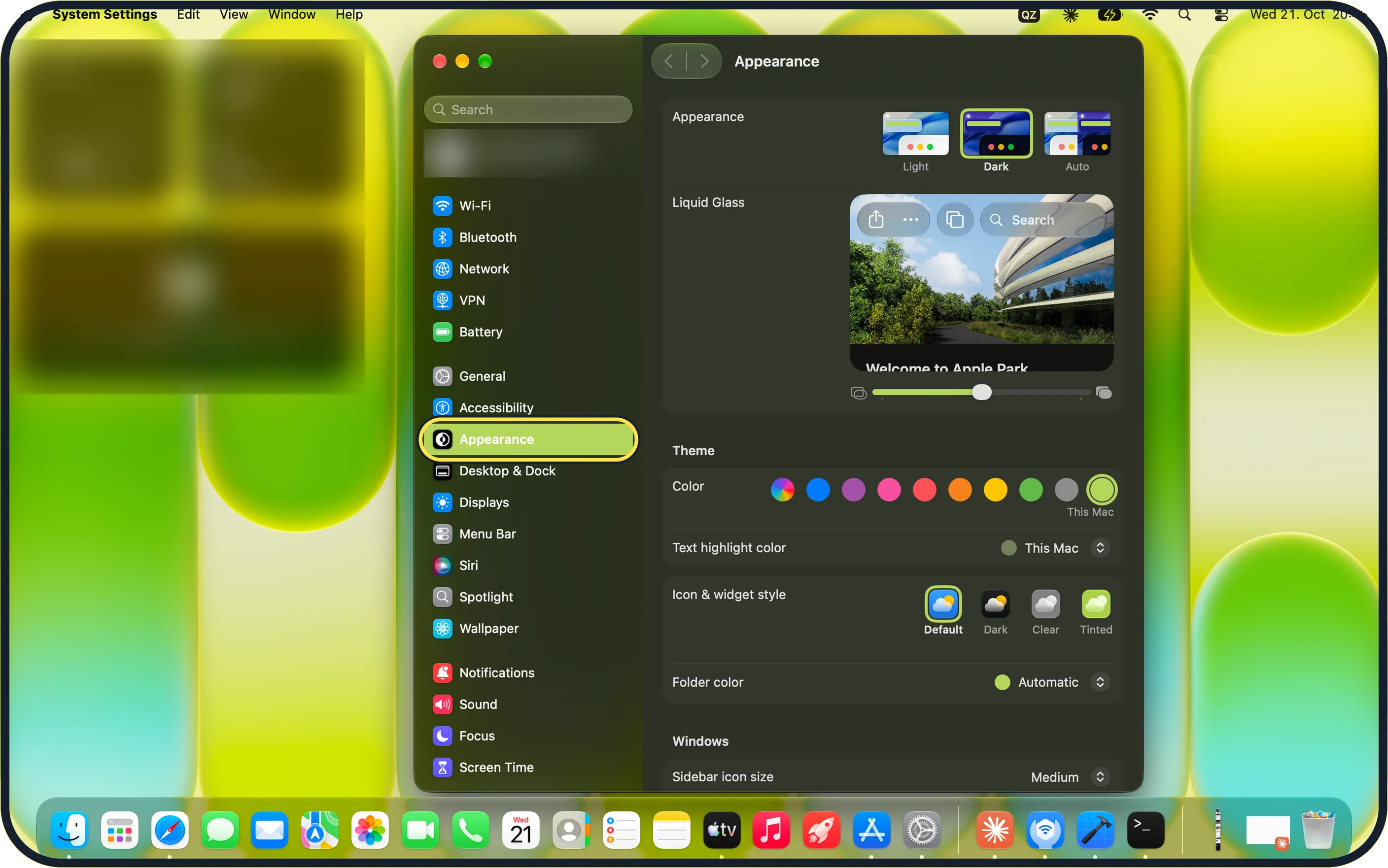Open Focus settings

[527, 736]
